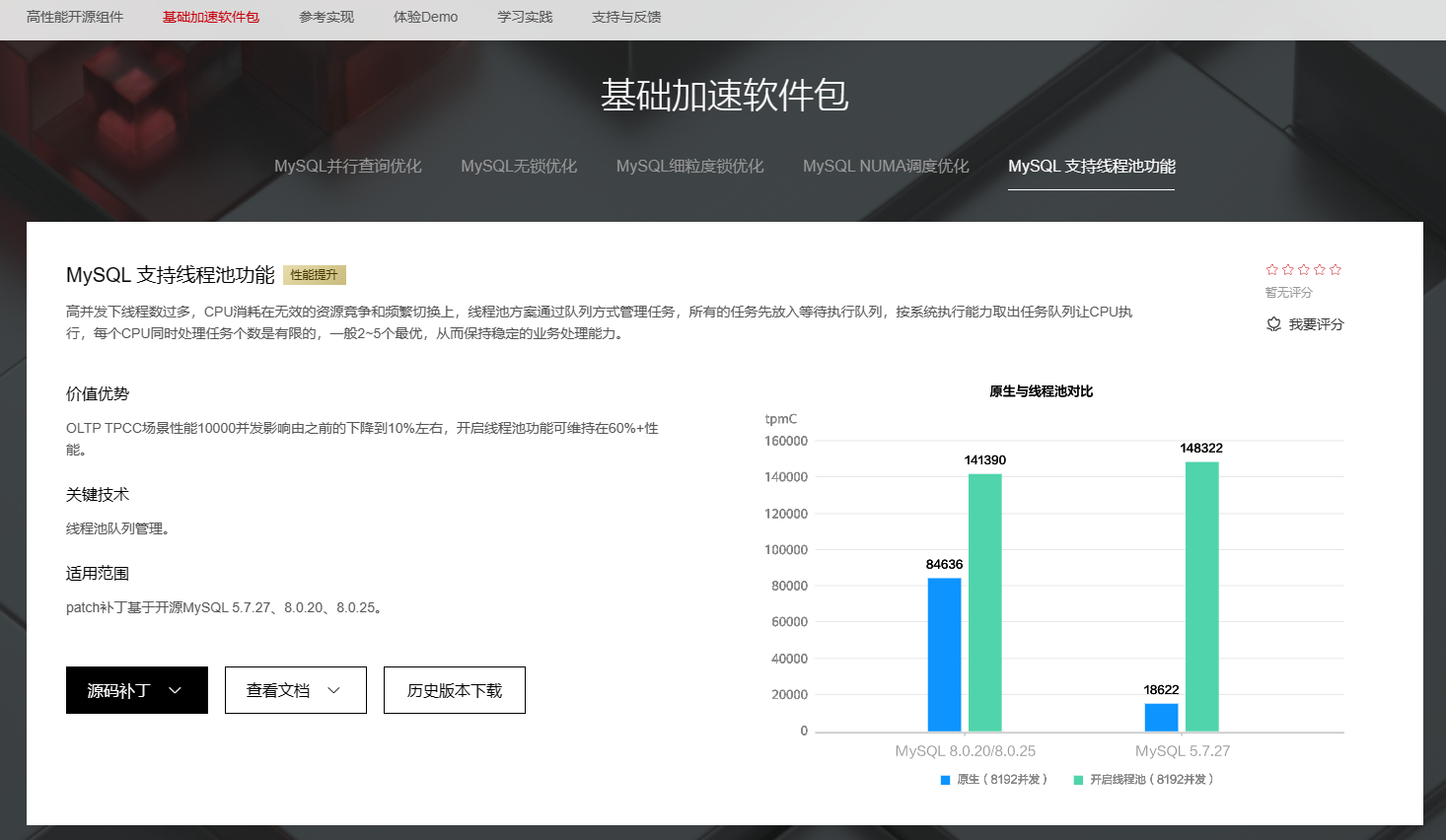Click the chart title 原生与线程池对比
The image size is (1446, 840).
click(1042, 391)
